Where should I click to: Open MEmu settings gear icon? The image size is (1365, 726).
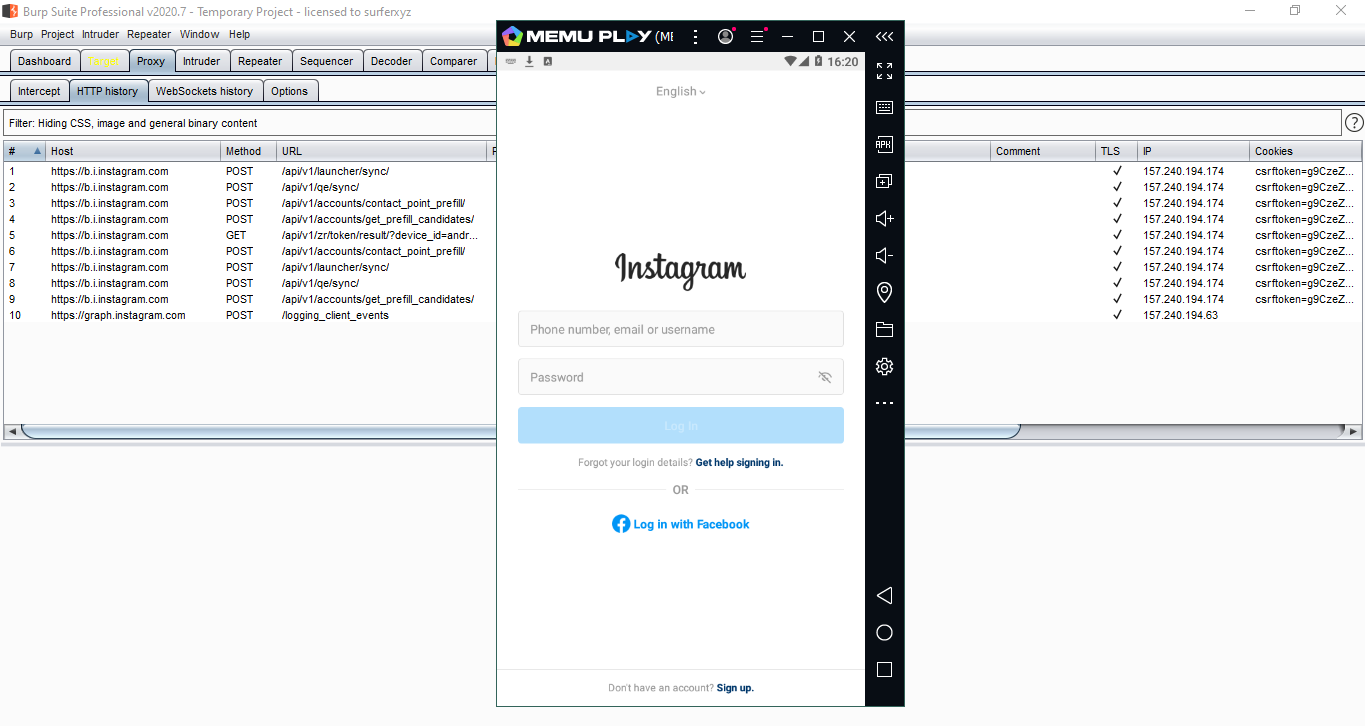point(884,367)
